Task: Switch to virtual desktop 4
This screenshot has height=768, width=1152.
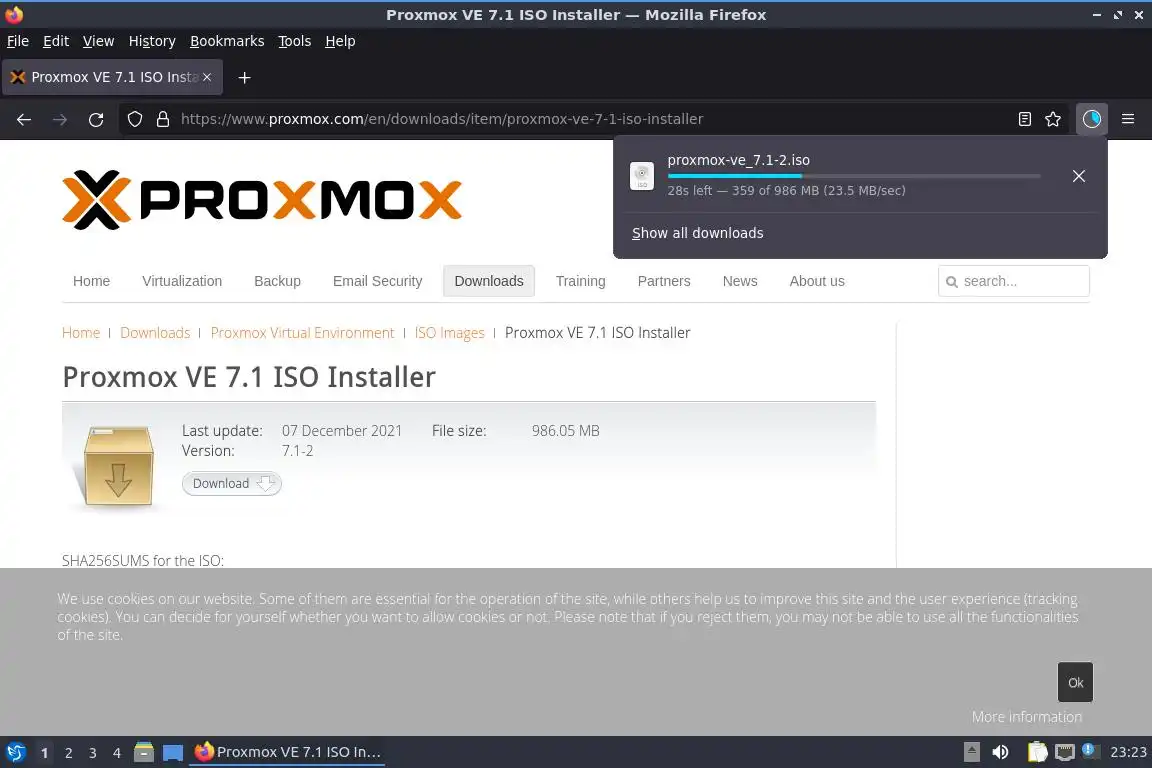Action: click(x=117, y=753)
